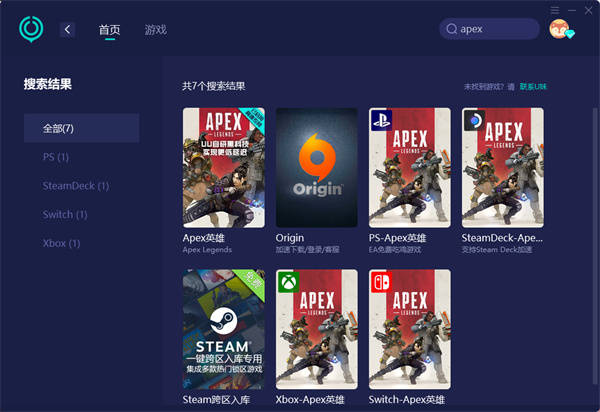This screenshot has height=412, width=600.
Task: Open the PS-Apex英雄 cover
Action: pos(410,168)
